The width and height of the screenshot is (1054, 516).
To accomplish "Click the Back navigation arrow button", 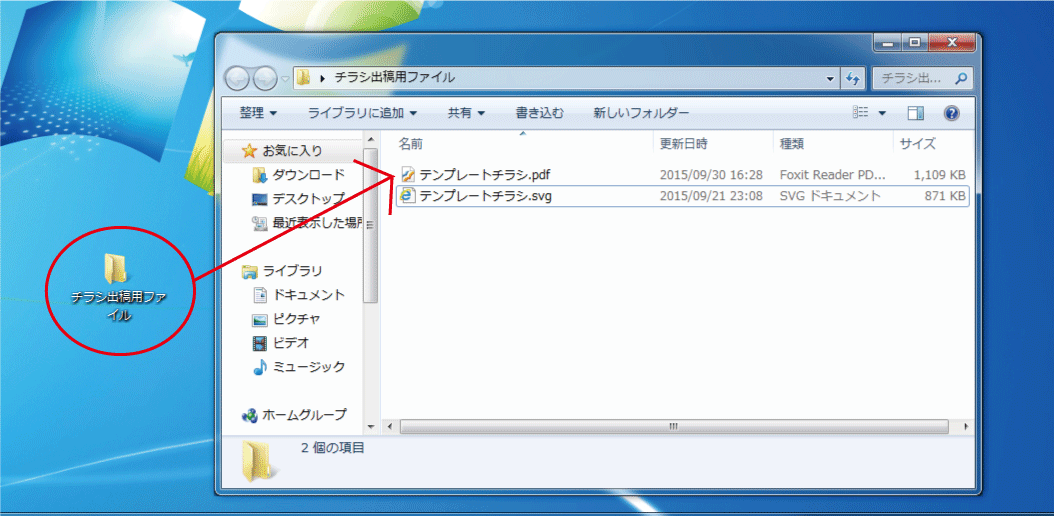I will pyautogui.click(x=237, y=78).
